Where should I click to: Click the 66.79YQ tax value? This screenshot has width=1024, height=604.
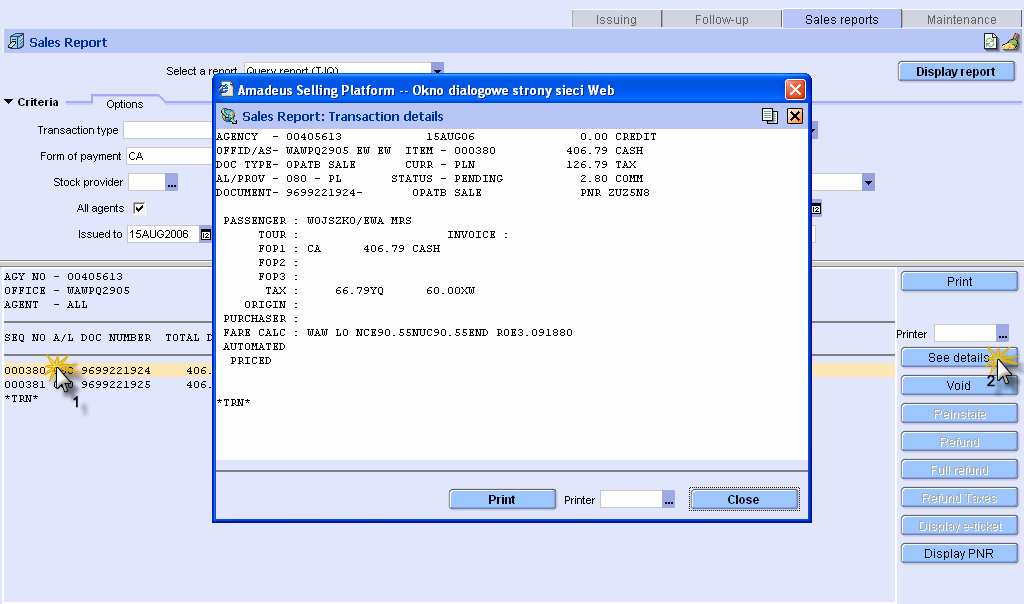point(359,291)
